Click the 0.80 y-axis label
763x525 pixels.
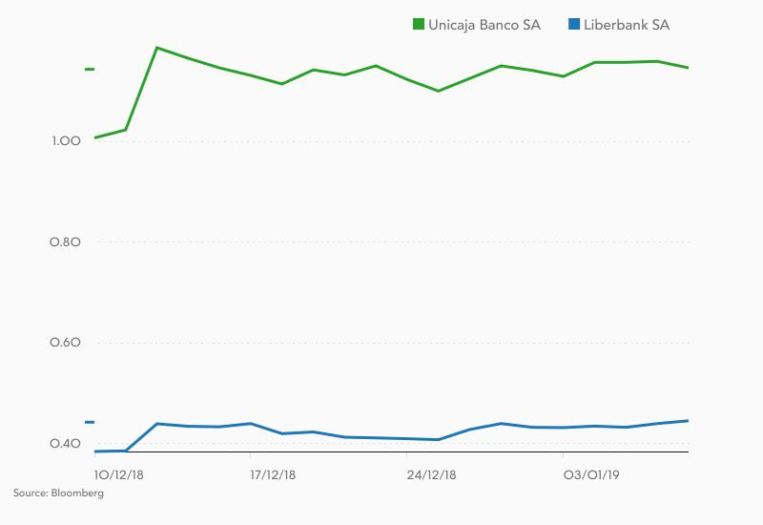[x=65, y=242]
